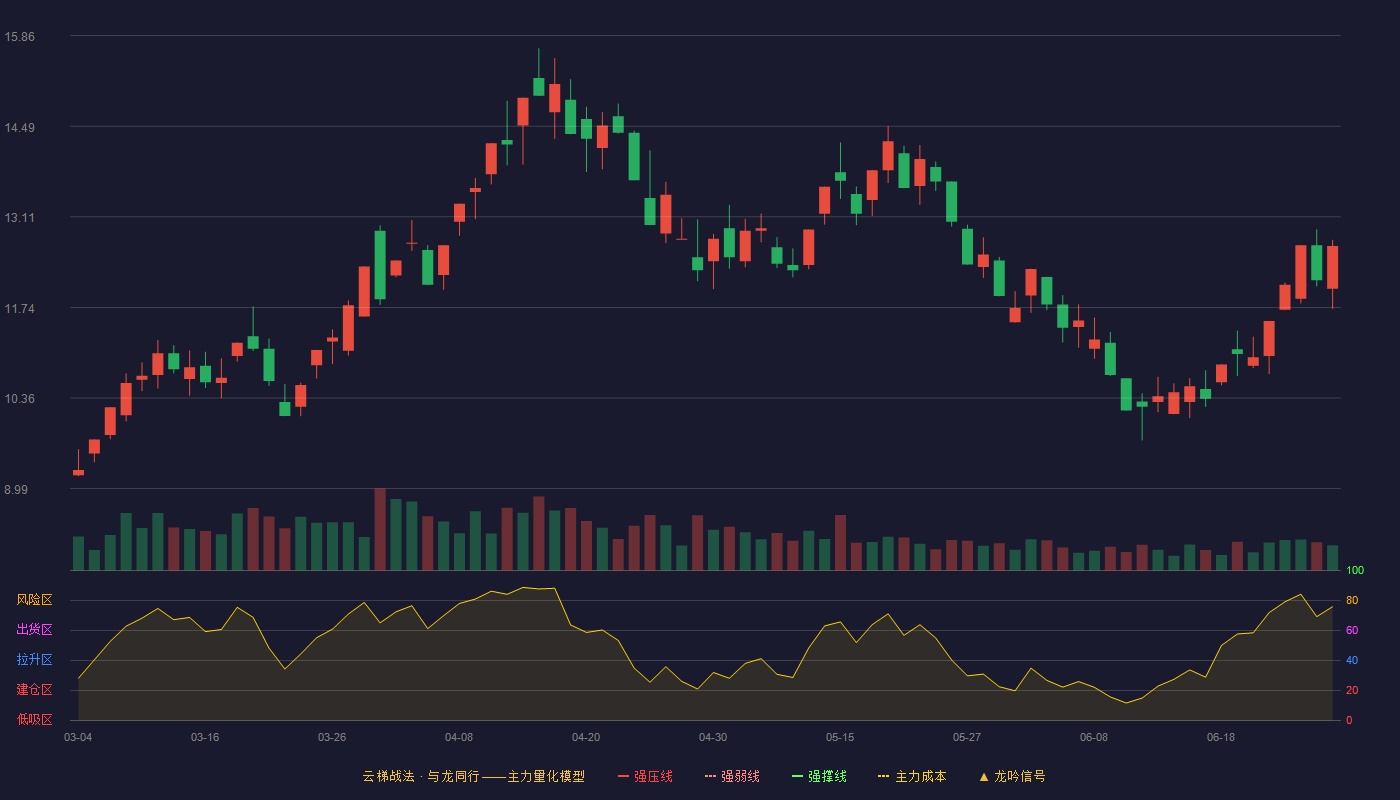
Task: Toggle the 主力成本 legend item
Action: (x=912, y=776)
